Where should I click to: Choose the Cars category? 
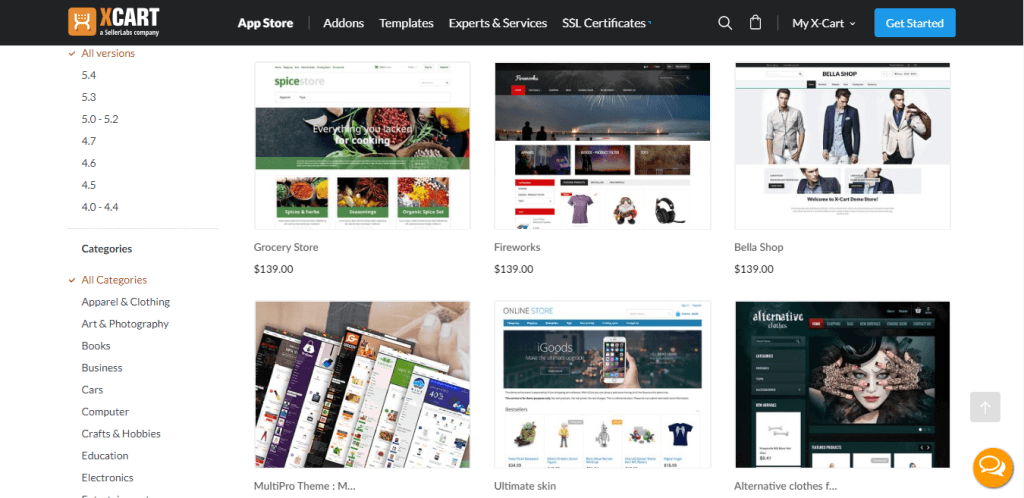(92, 390)
